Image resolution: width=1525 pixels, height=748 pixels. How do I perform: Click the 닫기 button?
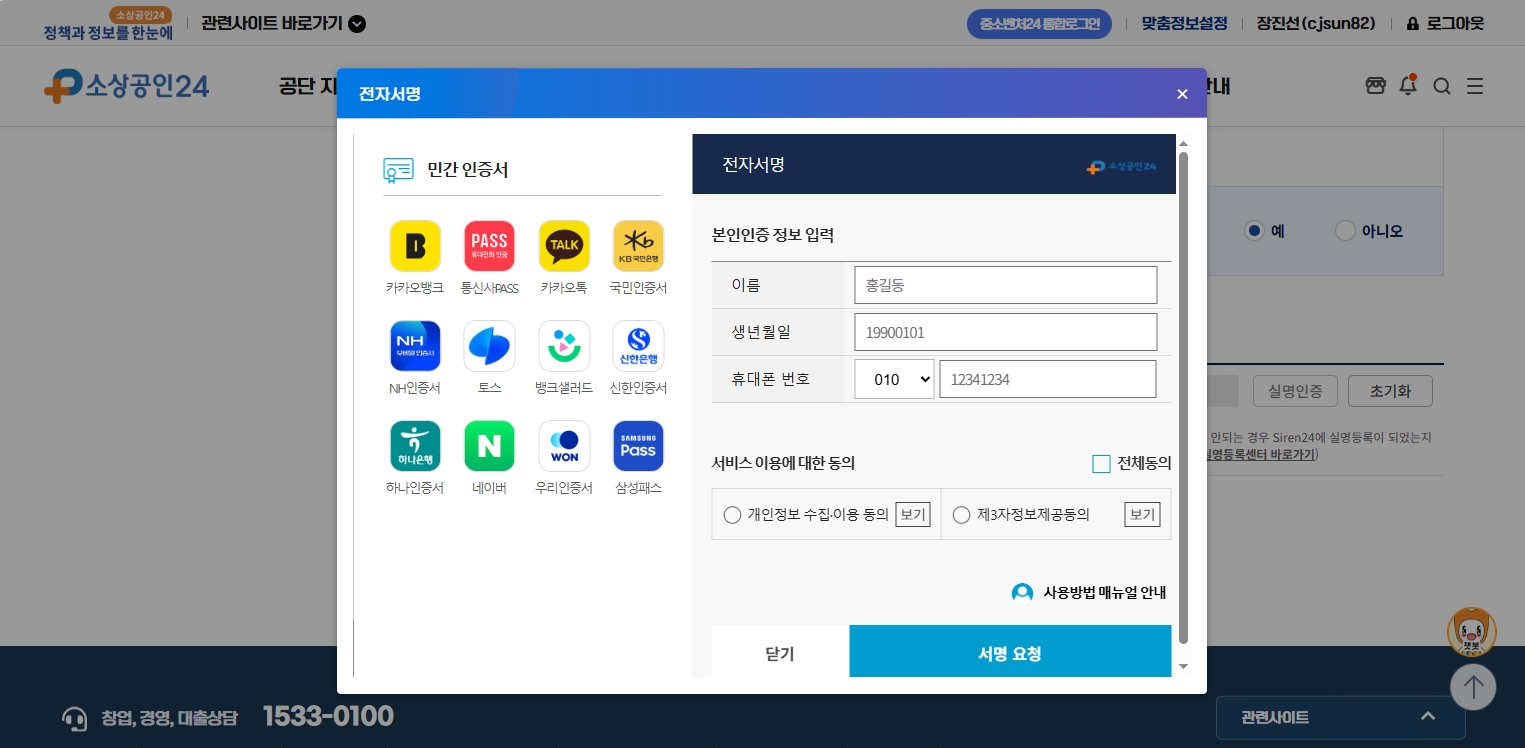[x=780, y=653]
